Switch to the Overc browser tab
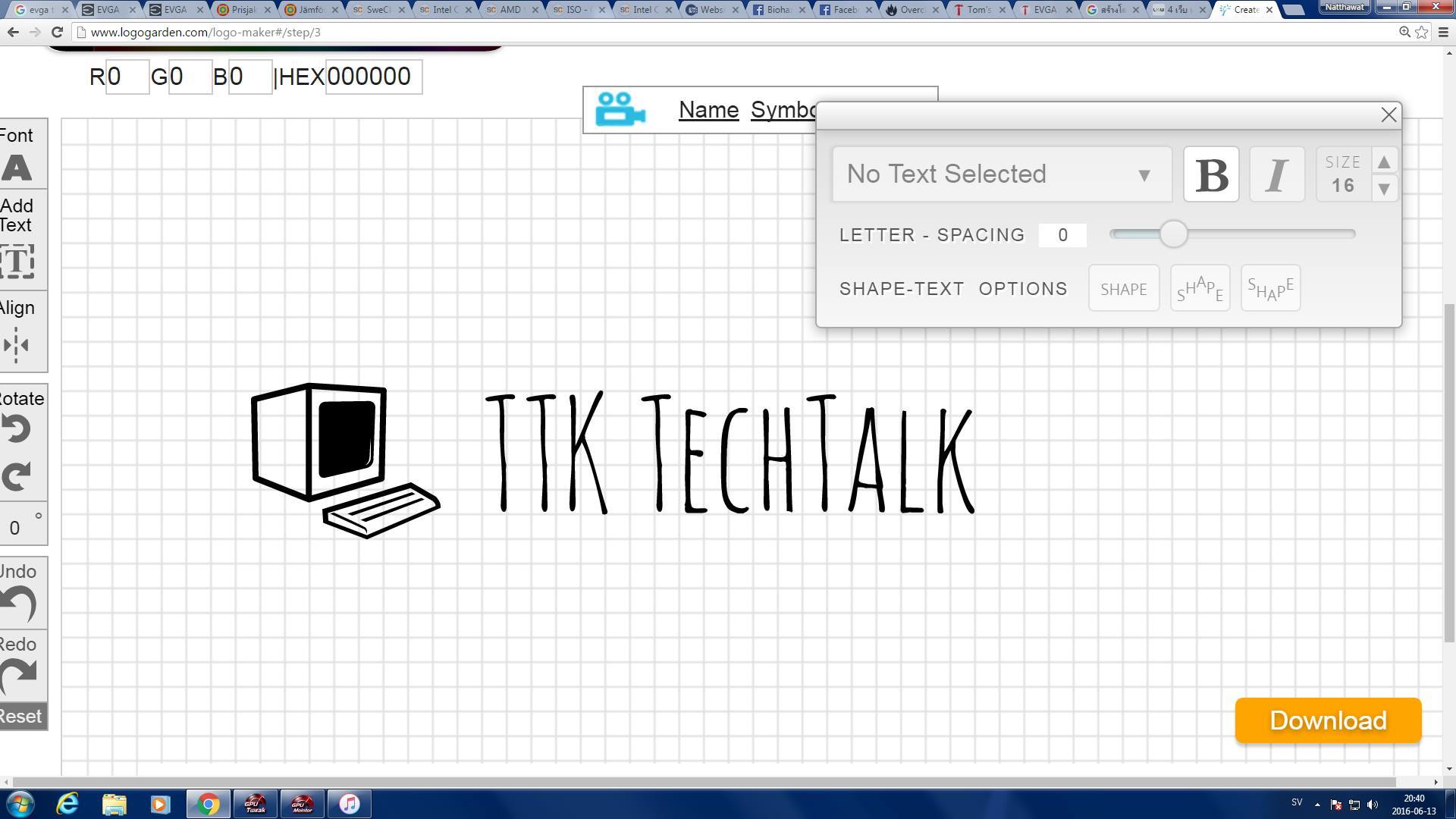 pos(912,10)
